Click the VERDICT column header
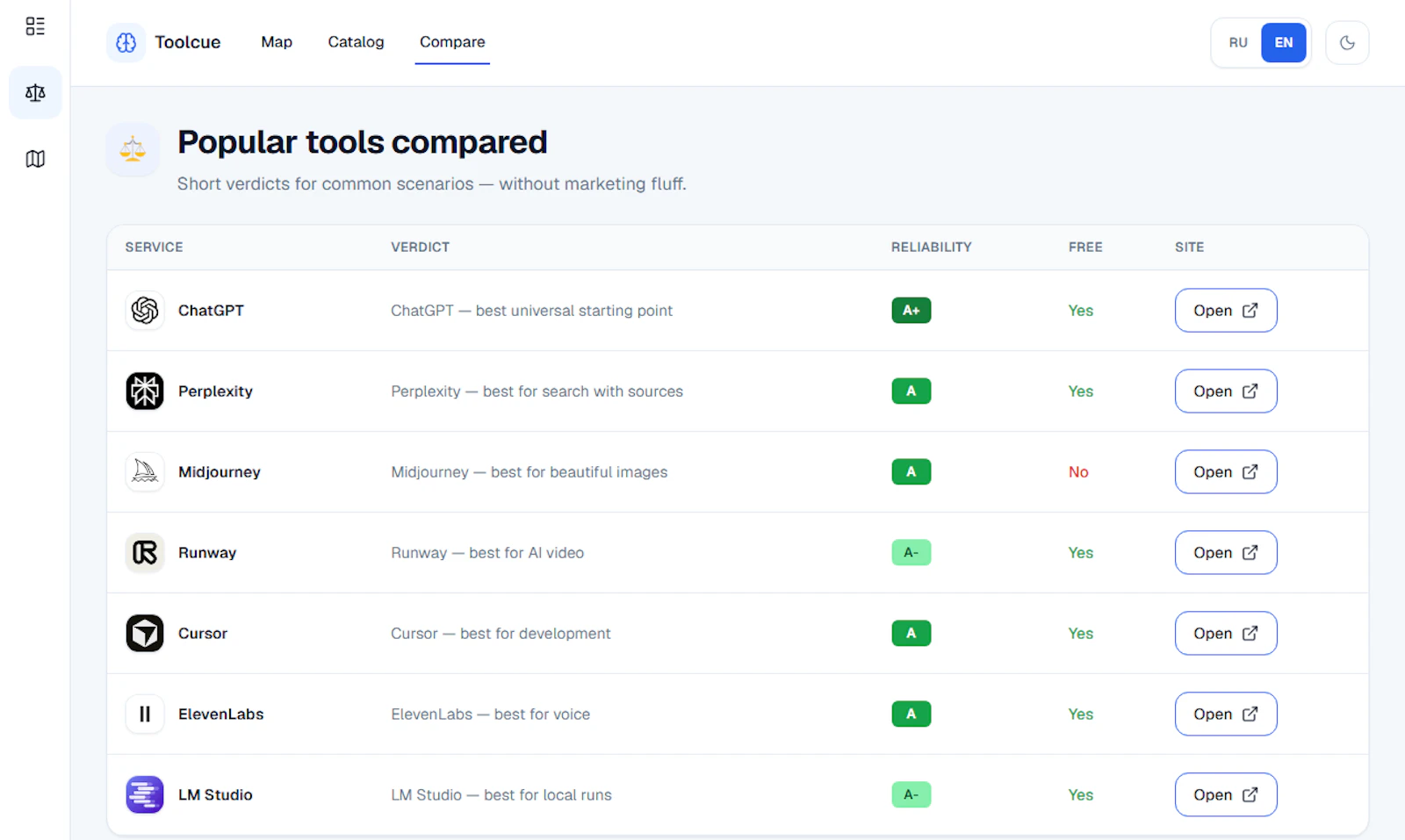Screen dimensions: 1405x840 point(420,247)
